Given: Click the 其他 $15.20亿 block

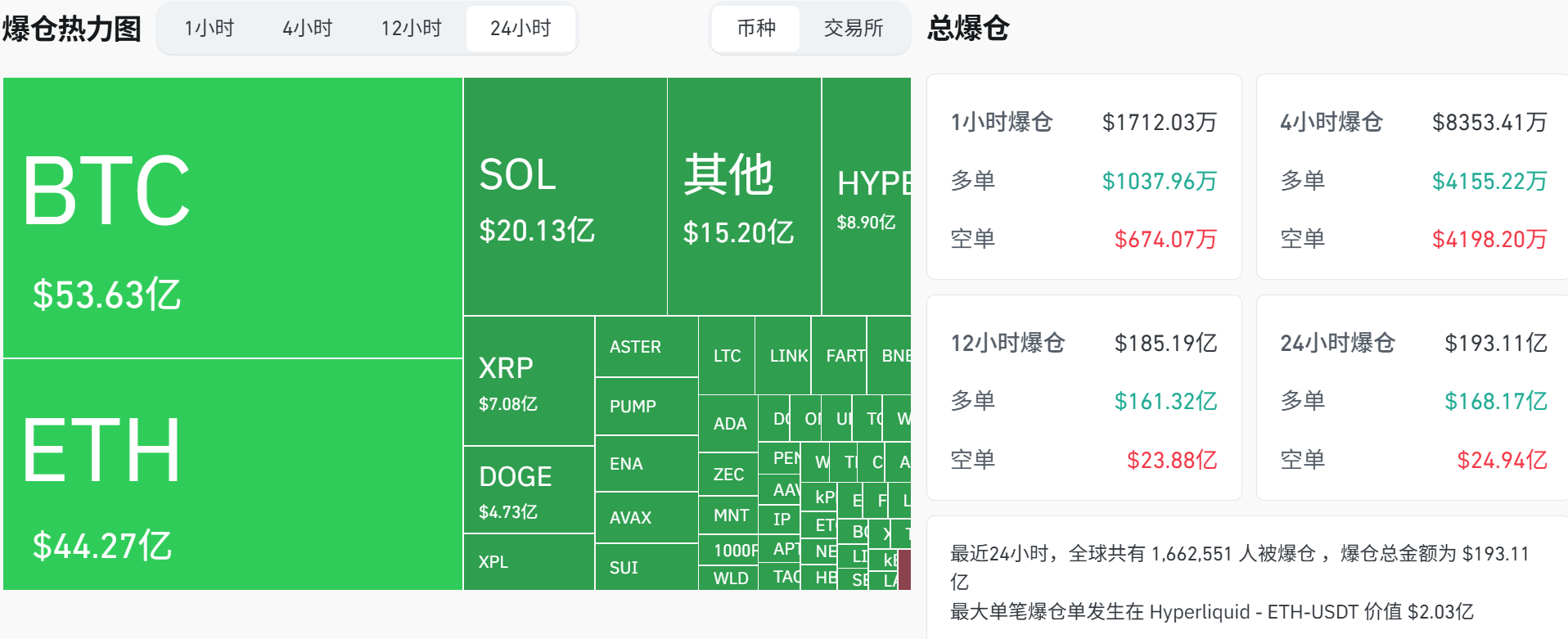Looking at the screenshot, I should [744, 196].
